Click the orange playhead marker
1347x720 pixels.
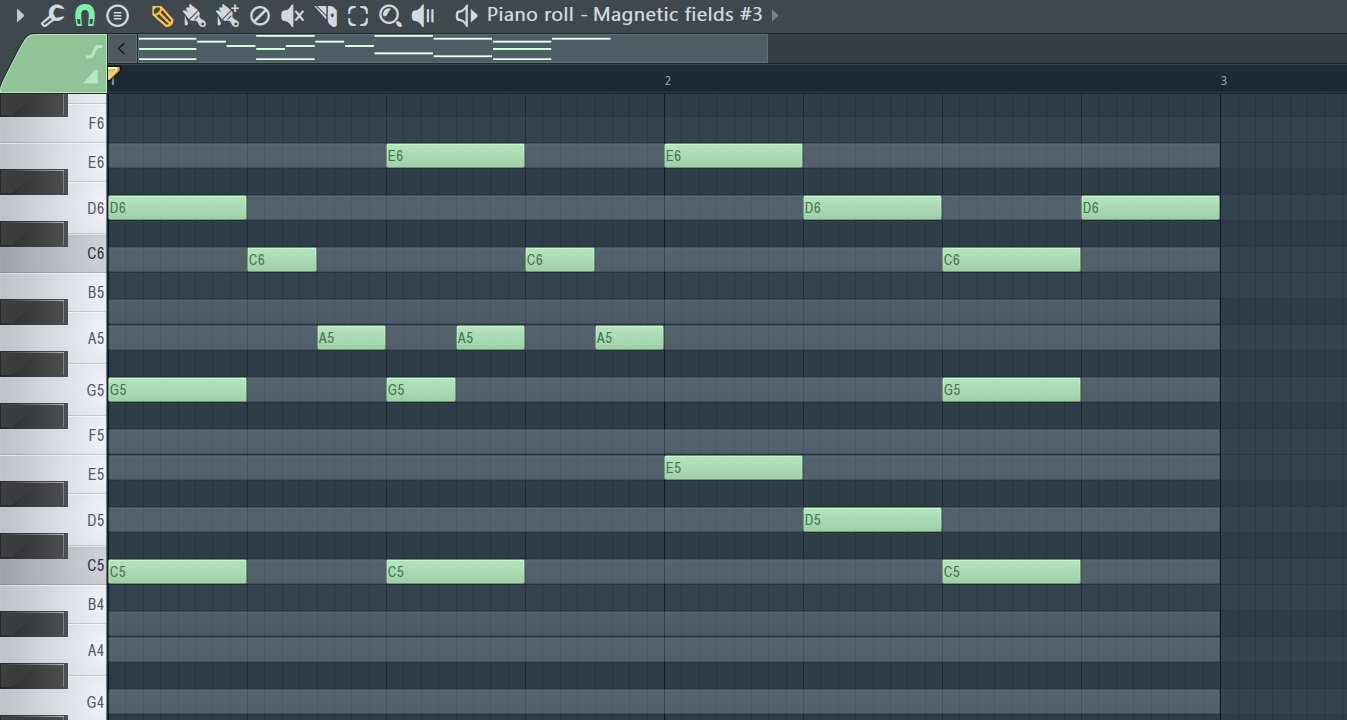click(113, 75)
